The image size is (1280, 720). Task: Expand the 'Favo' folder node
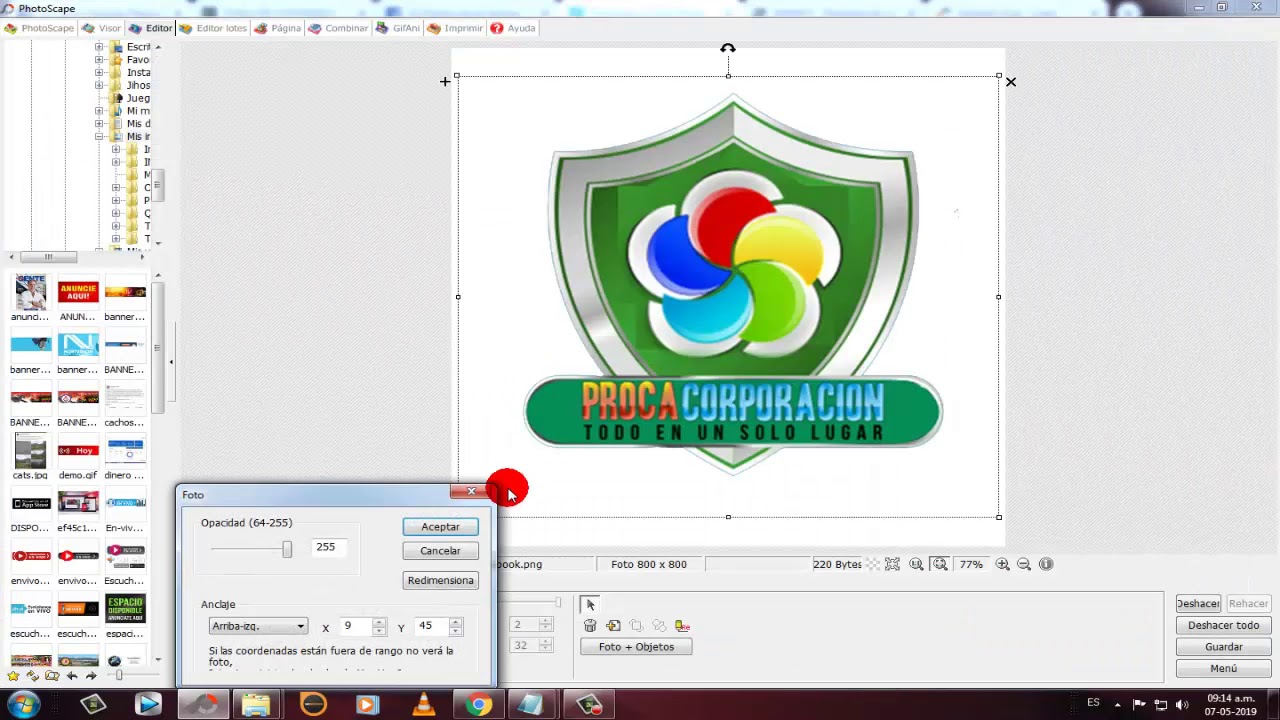click(99, 60)
